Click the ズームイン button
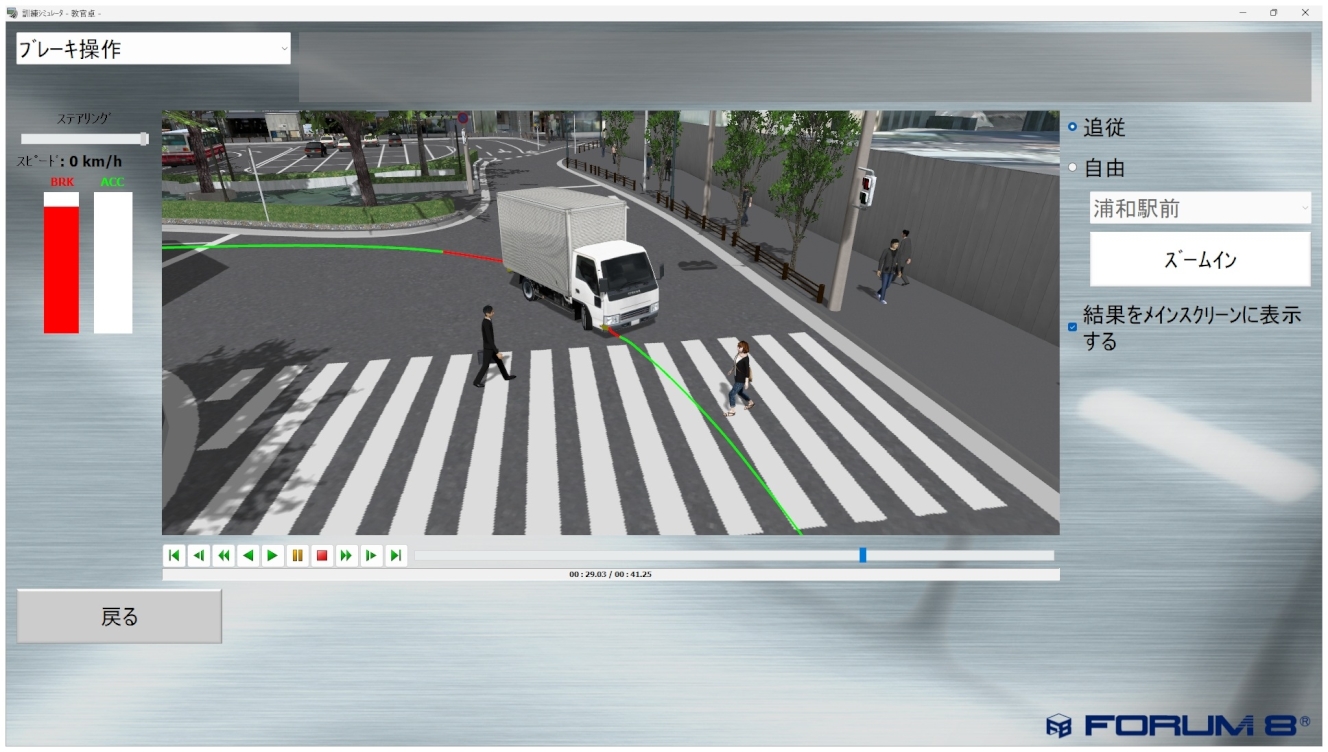Image resolution: width=1328 pixels, height=752 pixels. coord(1199,260)
